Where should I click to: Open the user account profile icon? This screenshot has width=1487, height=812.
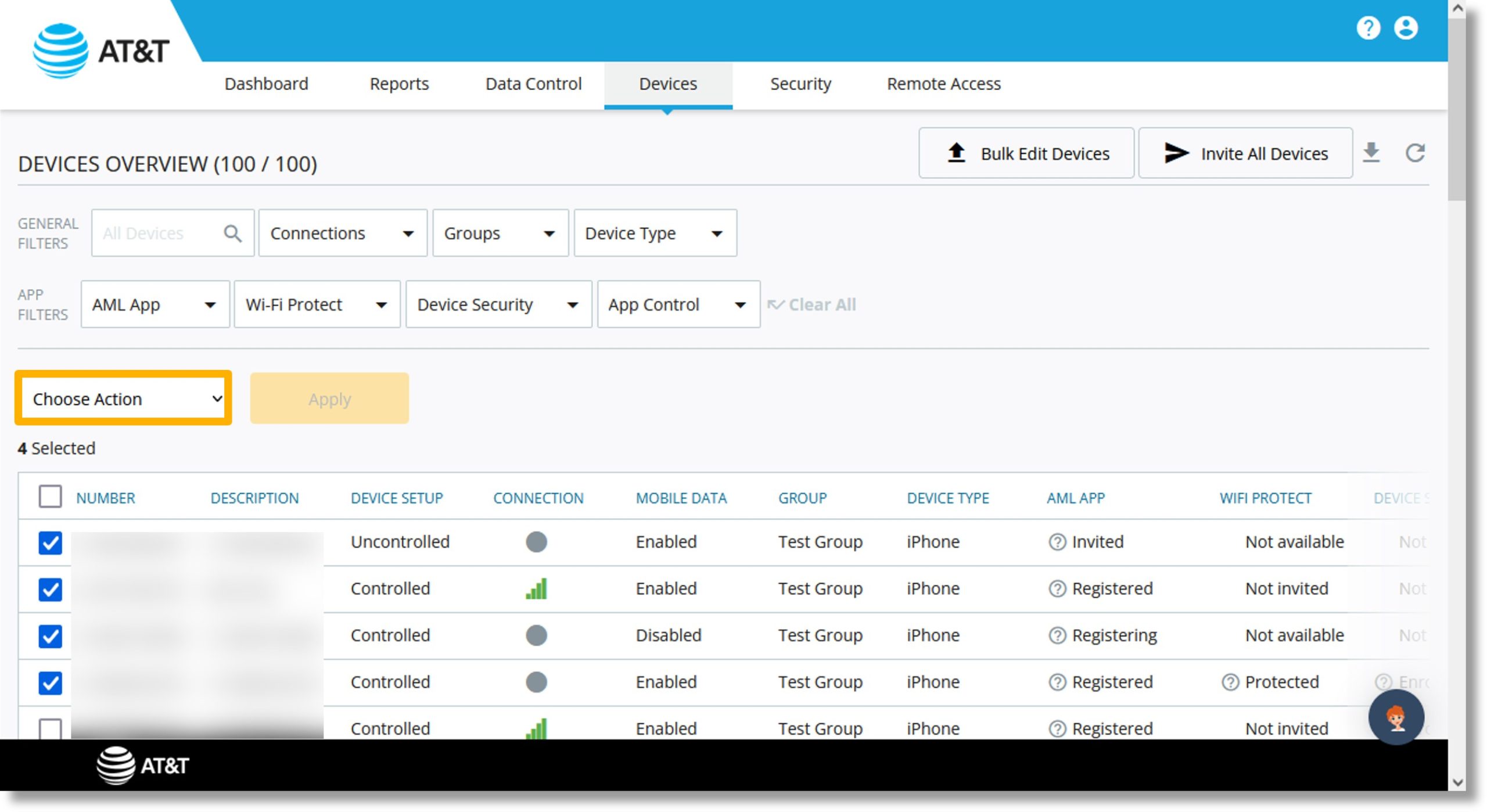(x=1405, y=27)
